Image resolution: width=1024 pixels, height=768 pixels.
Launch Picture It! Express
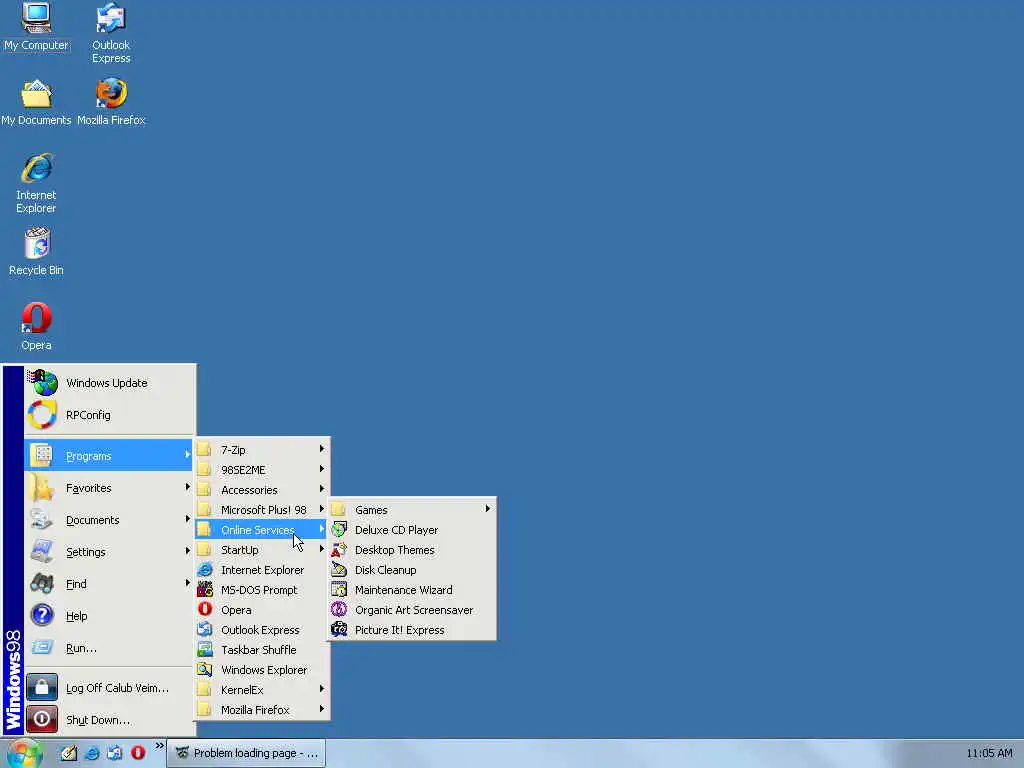[411, 630]
